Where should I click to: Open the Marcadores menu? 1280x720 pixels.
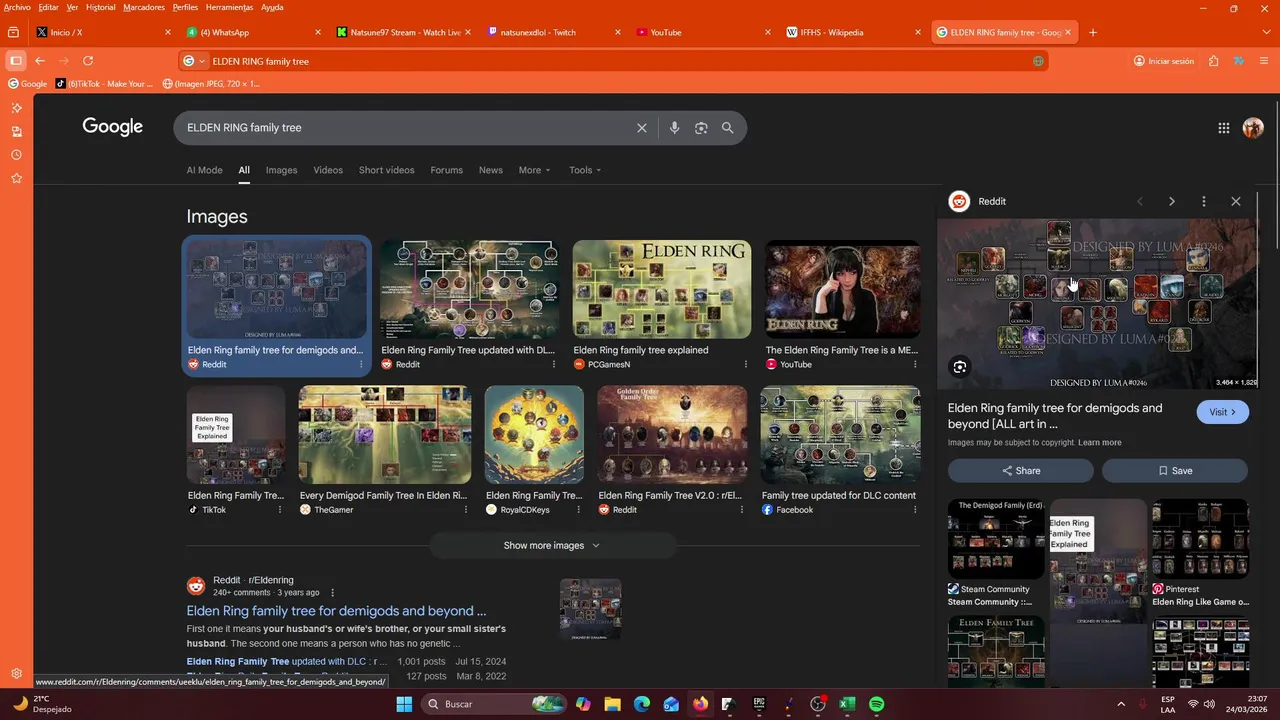click(143, 7)
